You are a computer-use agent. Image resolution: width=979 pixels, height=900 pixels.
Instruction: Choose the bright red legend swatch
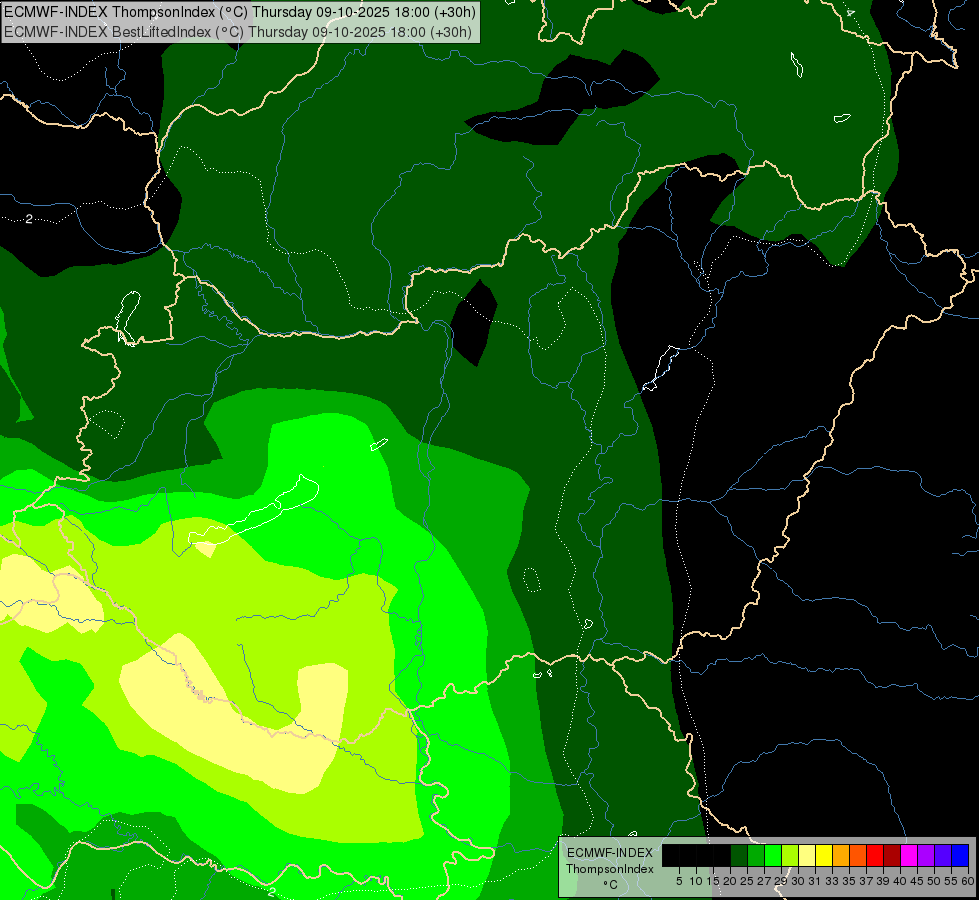[875, 855]
